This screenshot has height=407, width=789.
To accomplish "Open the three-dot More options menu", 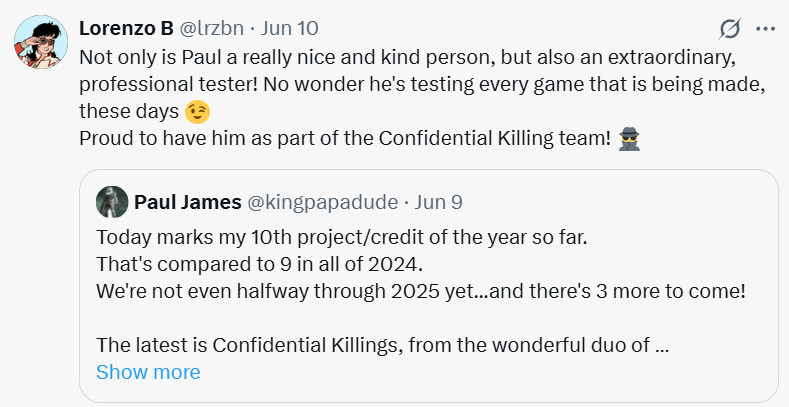I will [x=766, y=27].
